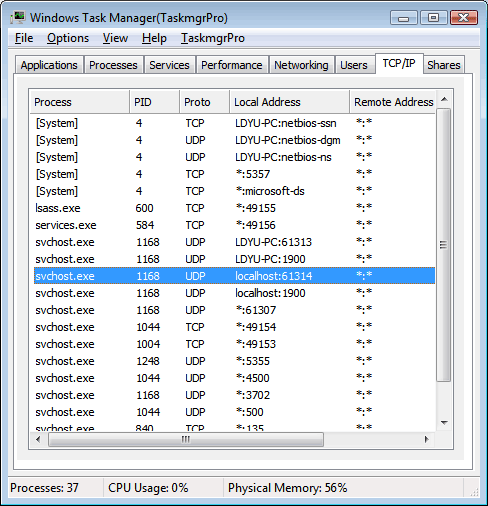The image size is (488, 506).
Task: Switch to the Processes tab
Action: point(113,65)
